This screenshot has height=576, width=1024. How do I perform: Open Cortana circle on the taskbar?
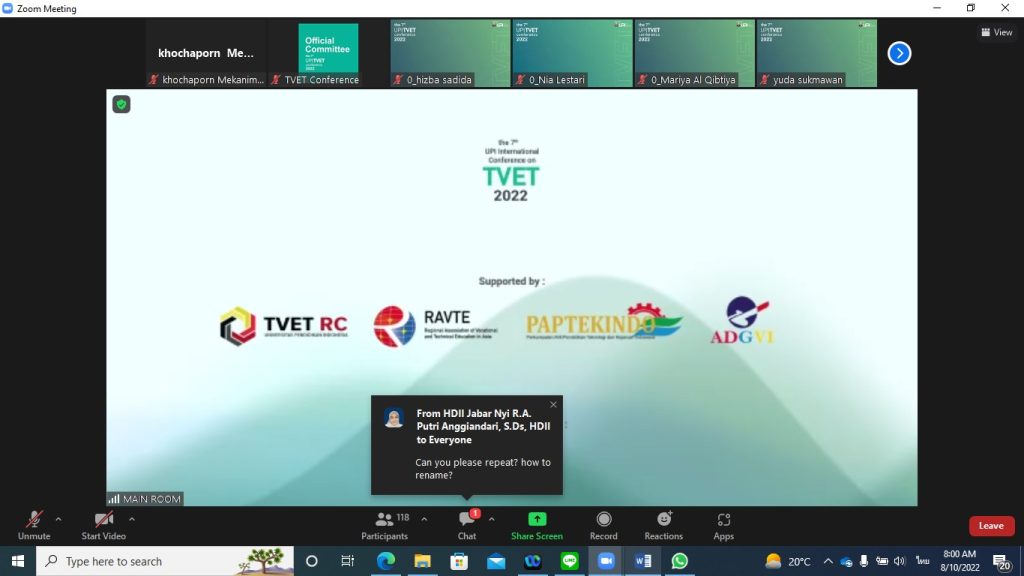pyautogui.click(x=312, y=561)
